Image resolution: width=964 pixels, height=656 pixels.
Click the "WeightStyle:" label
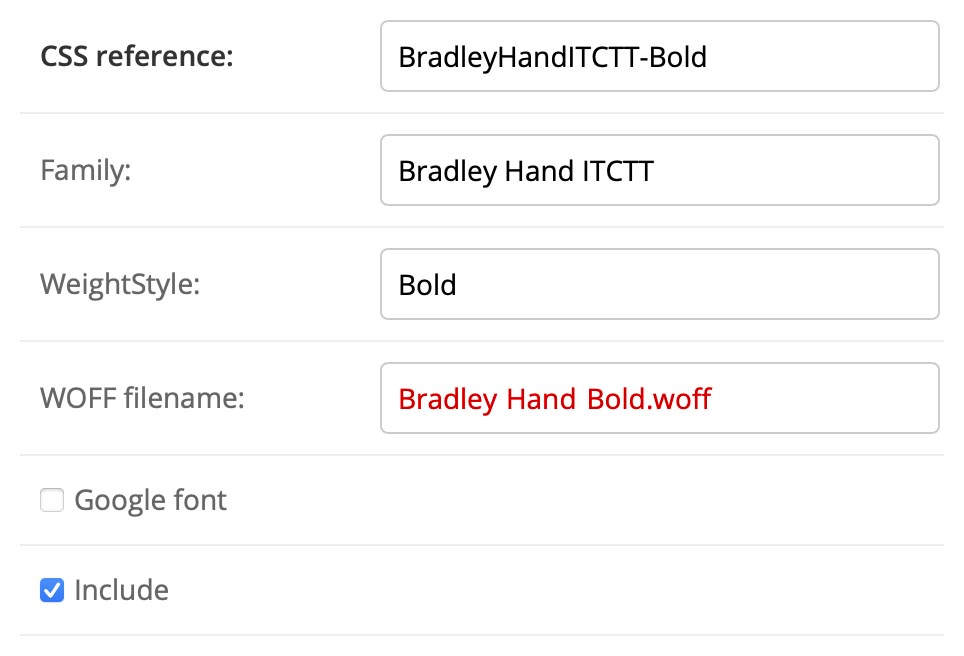coord(120,285)
